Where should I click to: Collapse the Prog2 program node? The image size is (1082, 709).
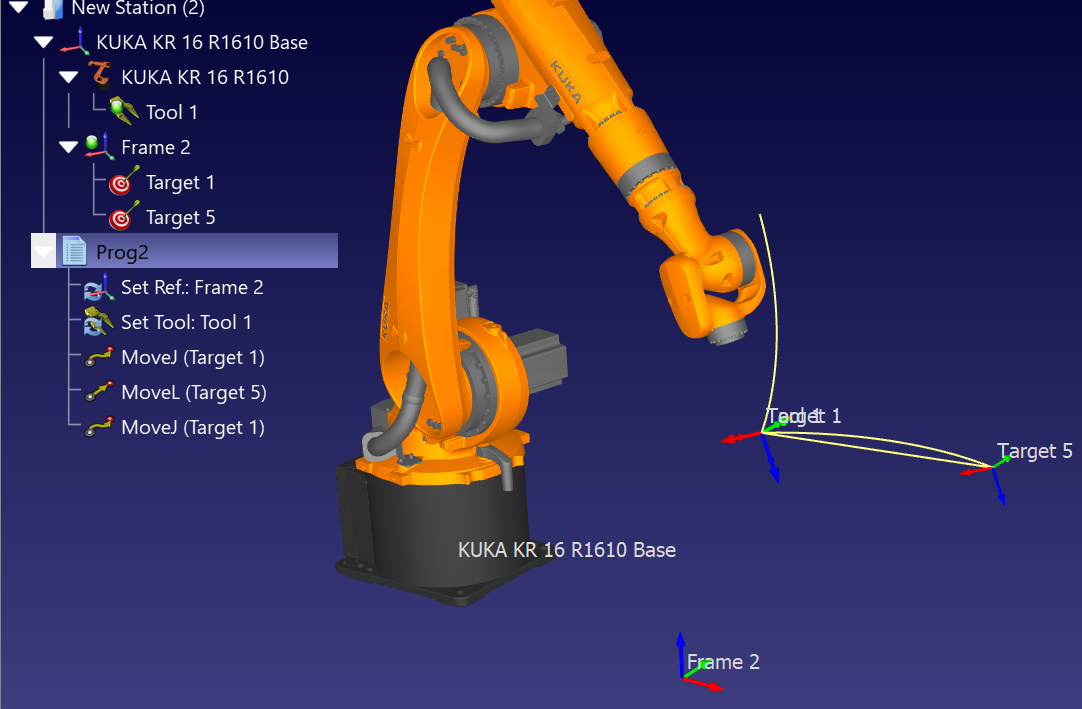pos(43,252)
